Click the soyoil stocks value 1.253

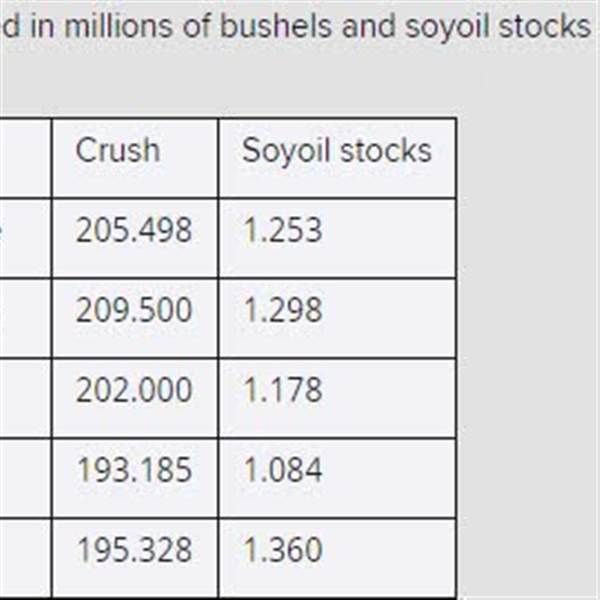click(x=283, y=230)
